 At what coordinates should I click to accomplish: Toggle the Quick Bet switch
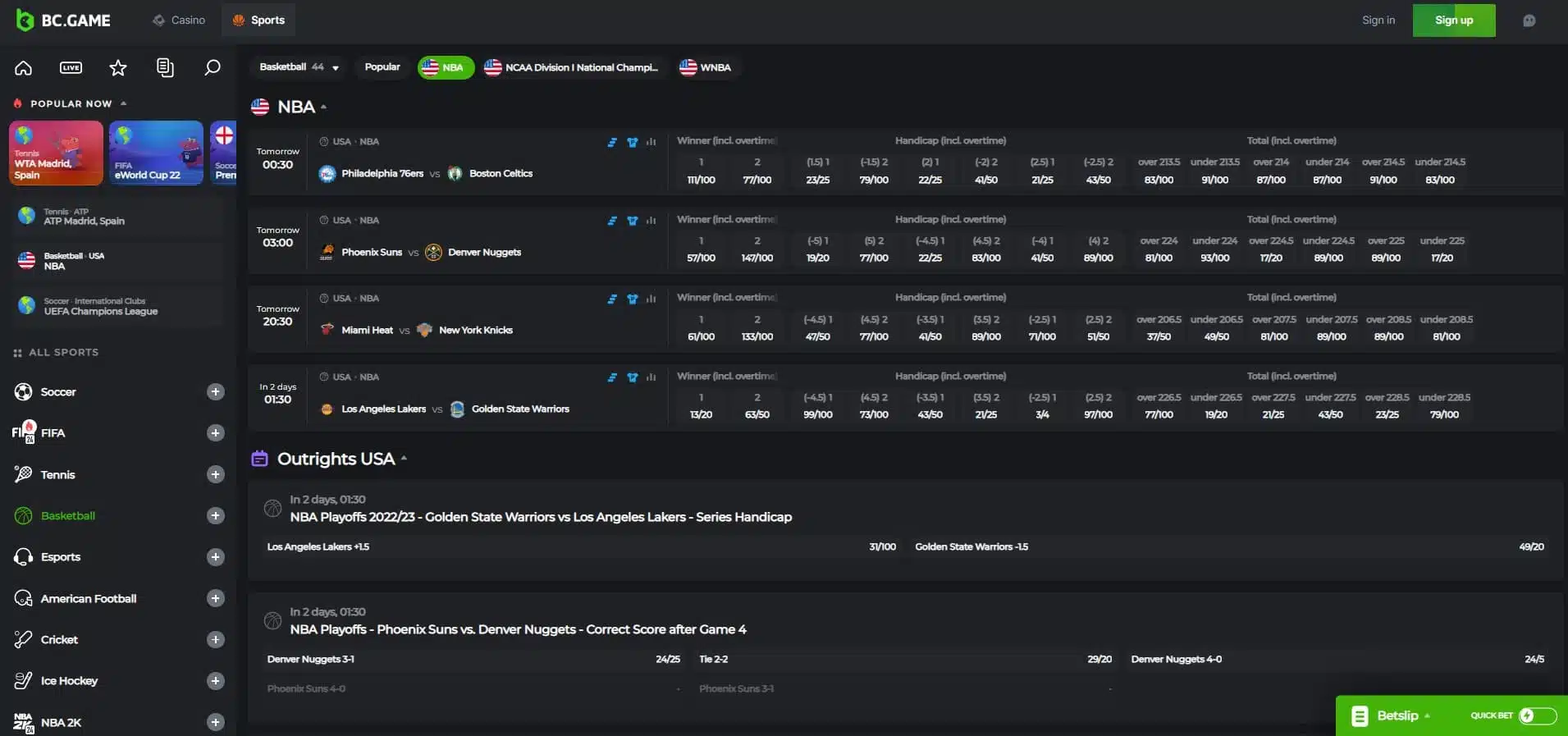coord(1537,715)
